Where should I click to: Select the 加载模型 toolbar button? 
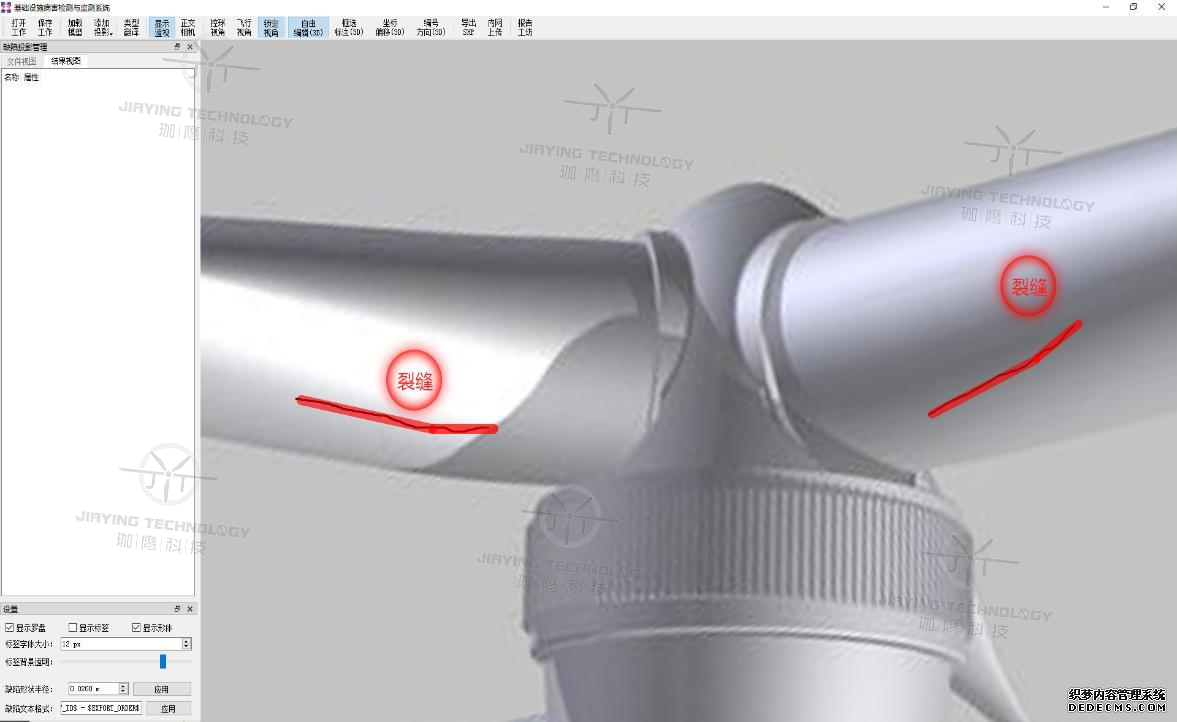click(75, 27)
